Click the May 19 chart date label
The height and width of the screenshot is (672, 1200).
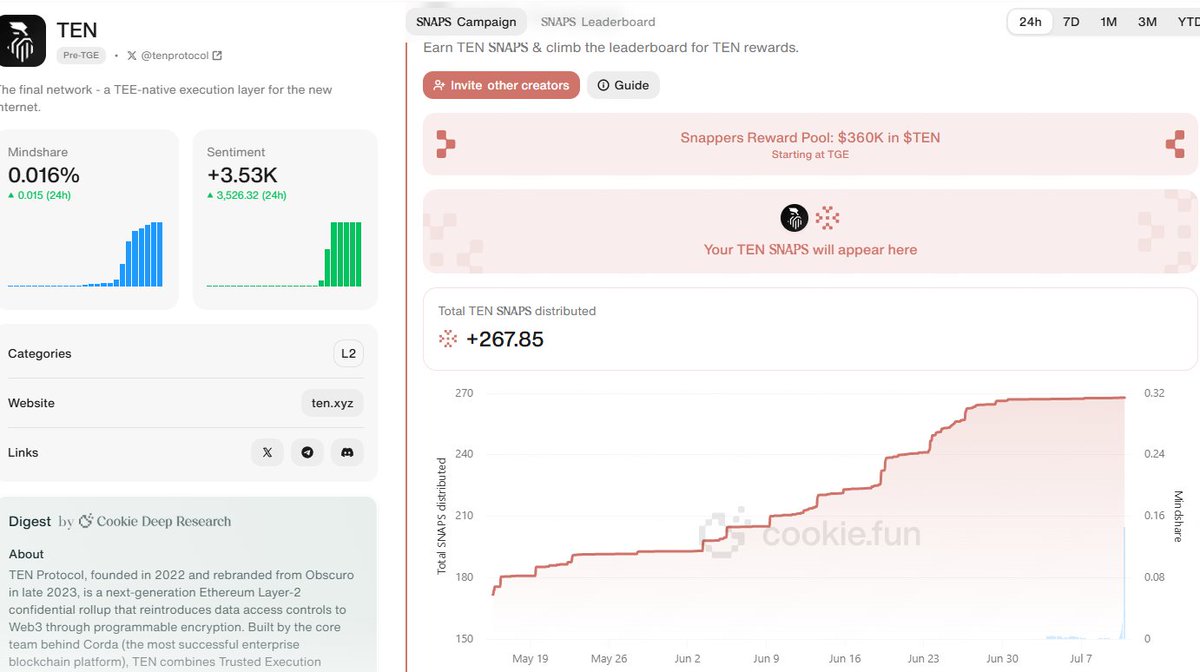tap(530, 659)
